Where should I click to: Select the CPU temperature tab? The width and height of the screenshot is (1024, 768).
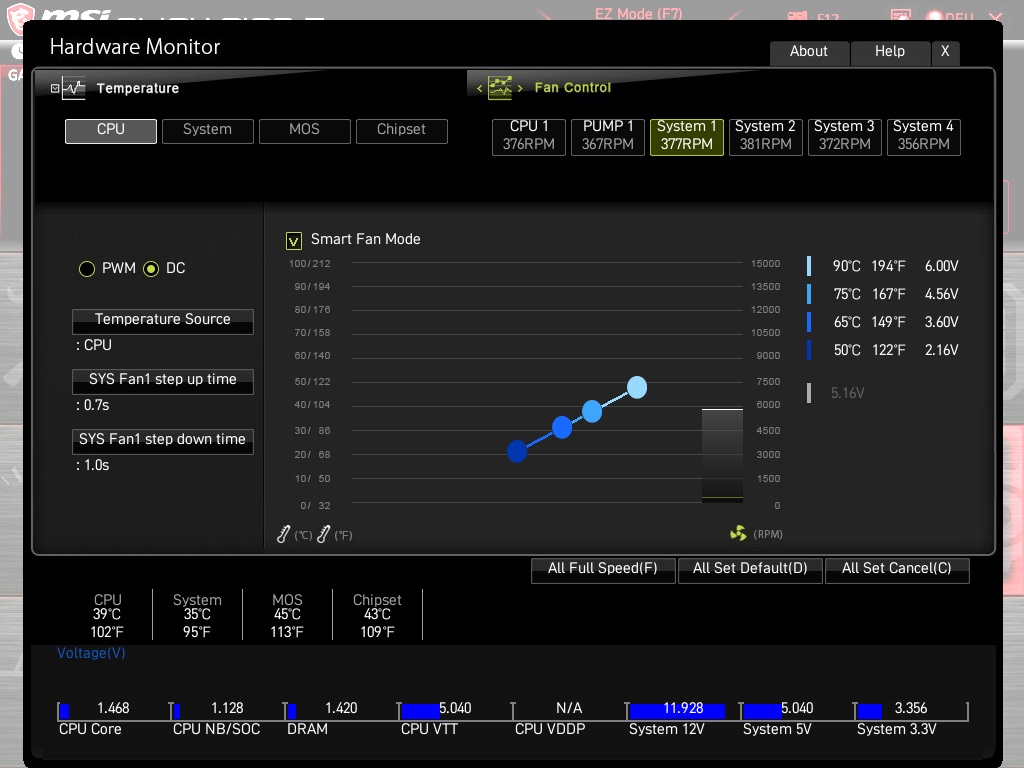(x=111, y=131)
